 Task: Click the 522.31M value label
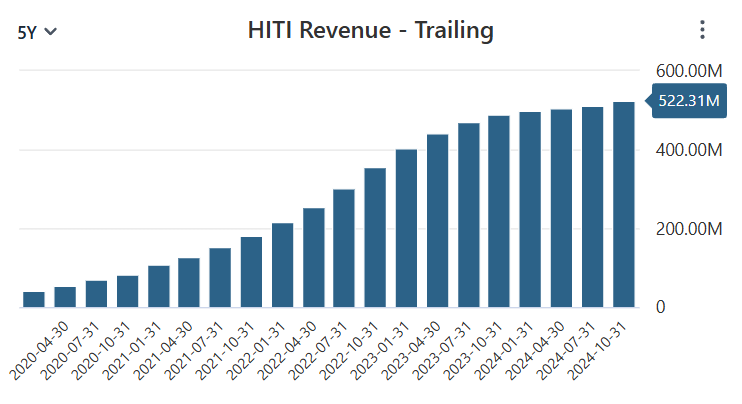coord(689,101)
